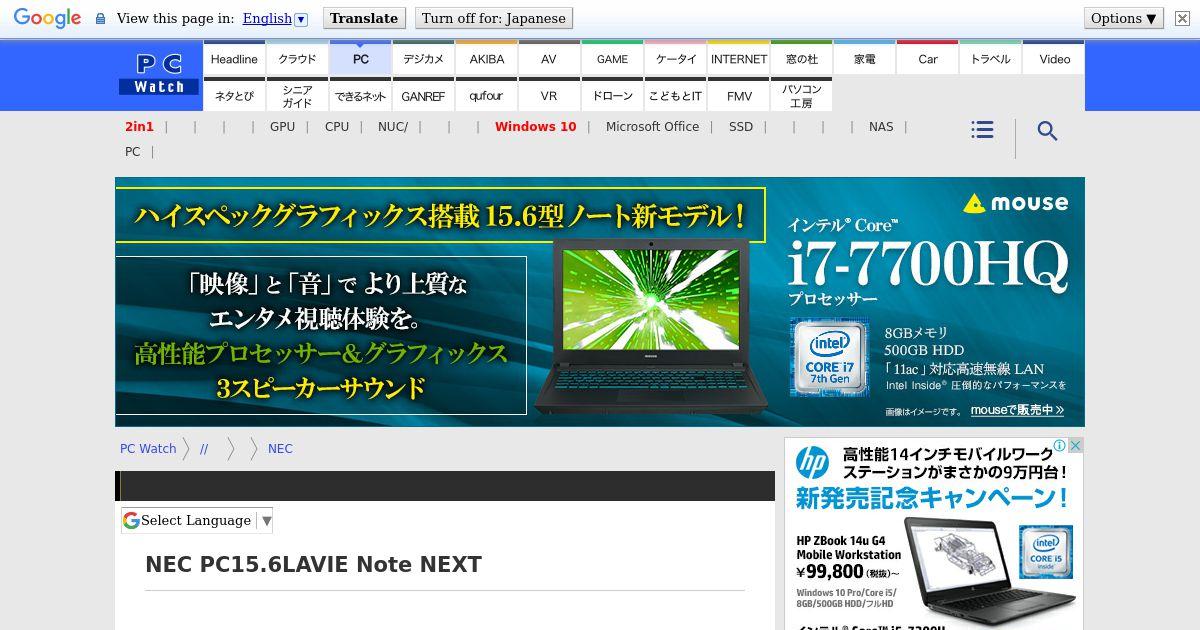Open the できるネット tab

(360, 95)
